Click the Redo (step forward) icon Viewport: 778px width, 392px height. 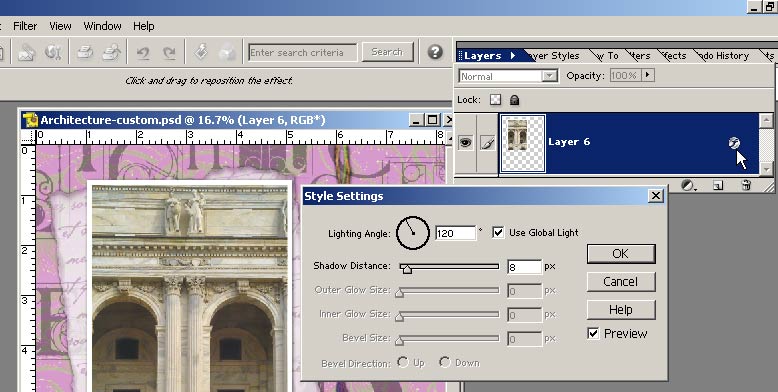tap(170, 52)
